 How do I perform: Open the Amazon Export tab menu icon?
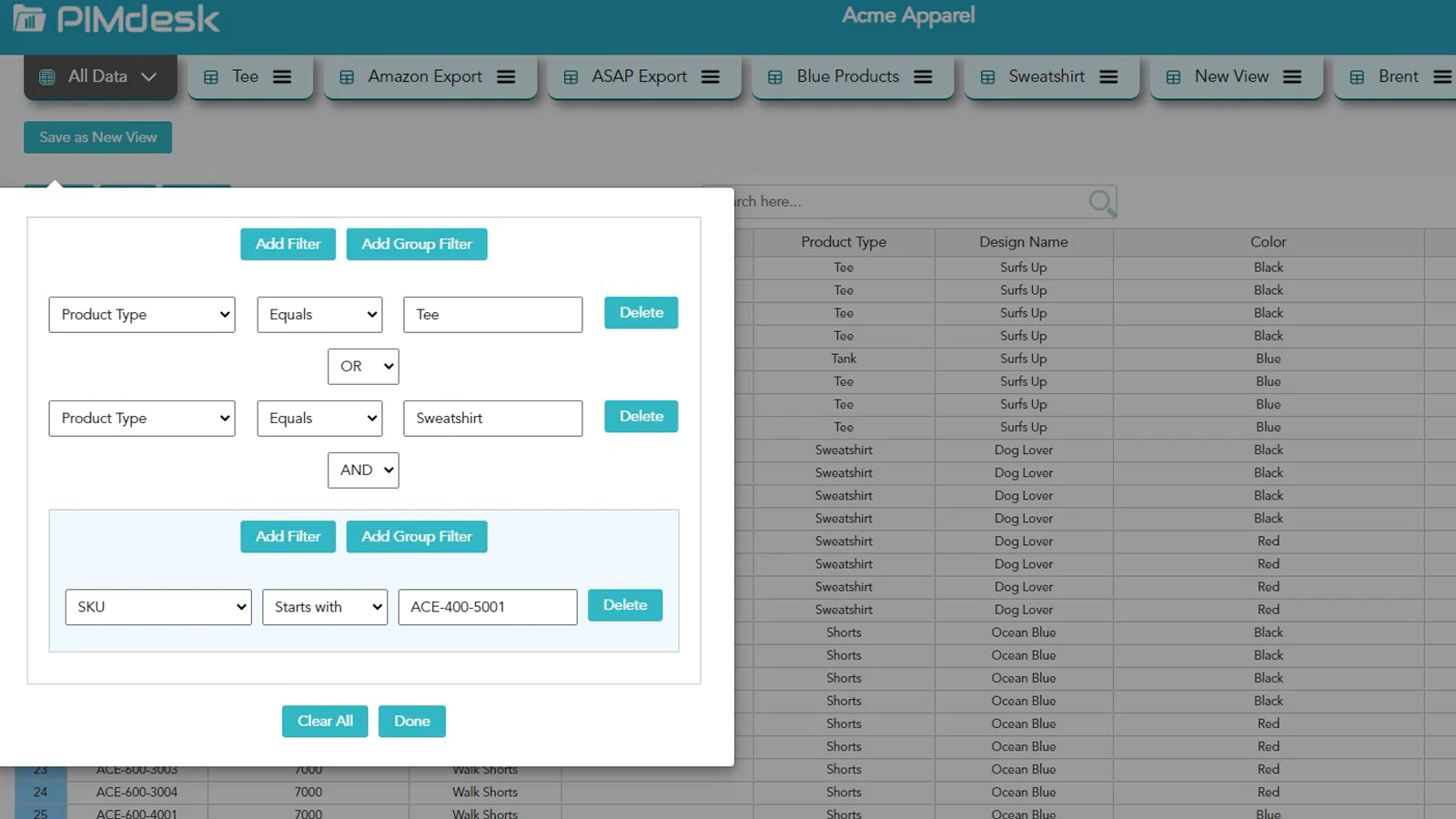[506, 77]
